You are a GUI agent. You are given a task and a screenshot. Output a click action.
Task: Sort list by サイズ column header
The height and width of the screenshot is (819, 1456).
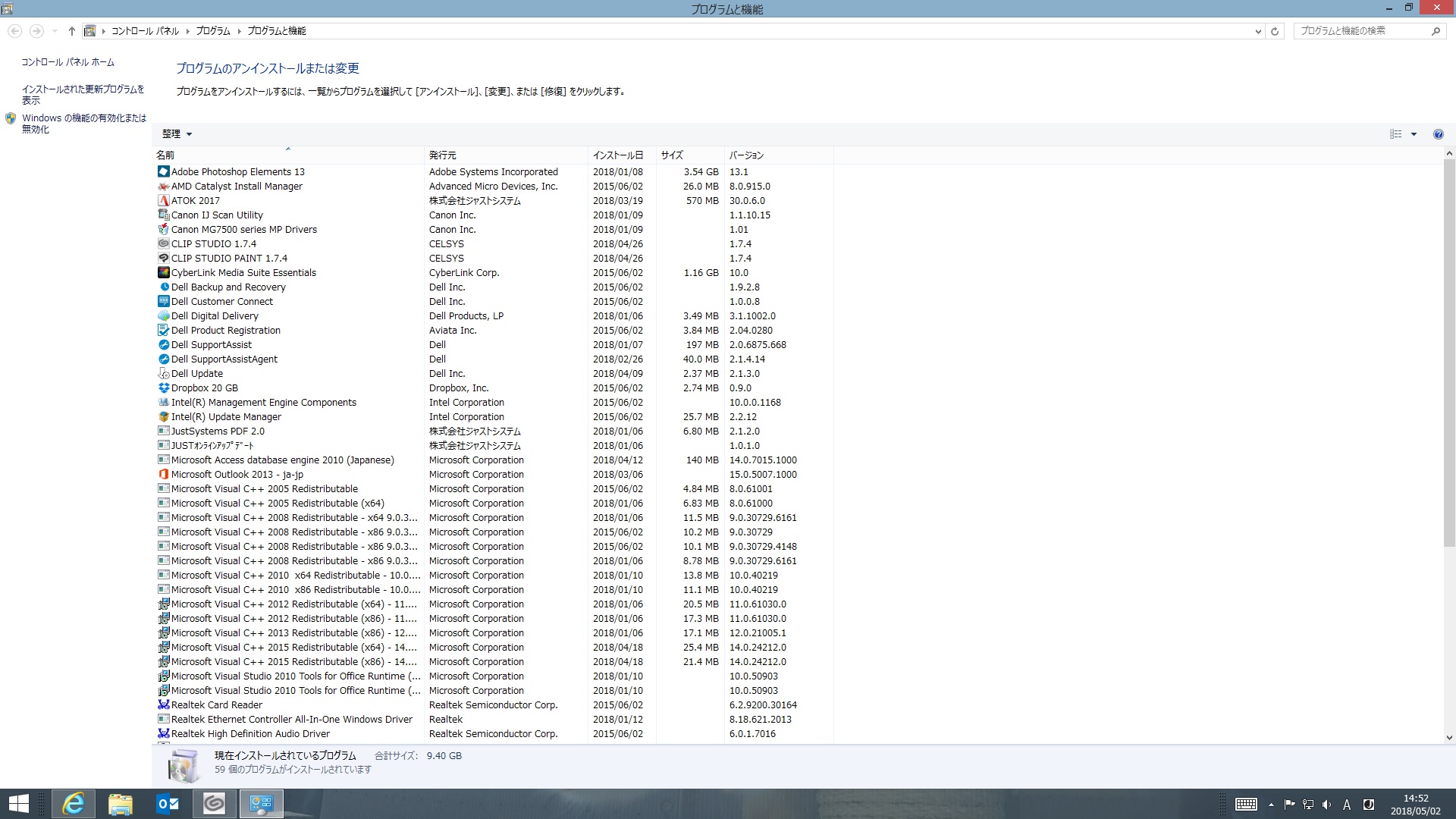pos(672,155)
